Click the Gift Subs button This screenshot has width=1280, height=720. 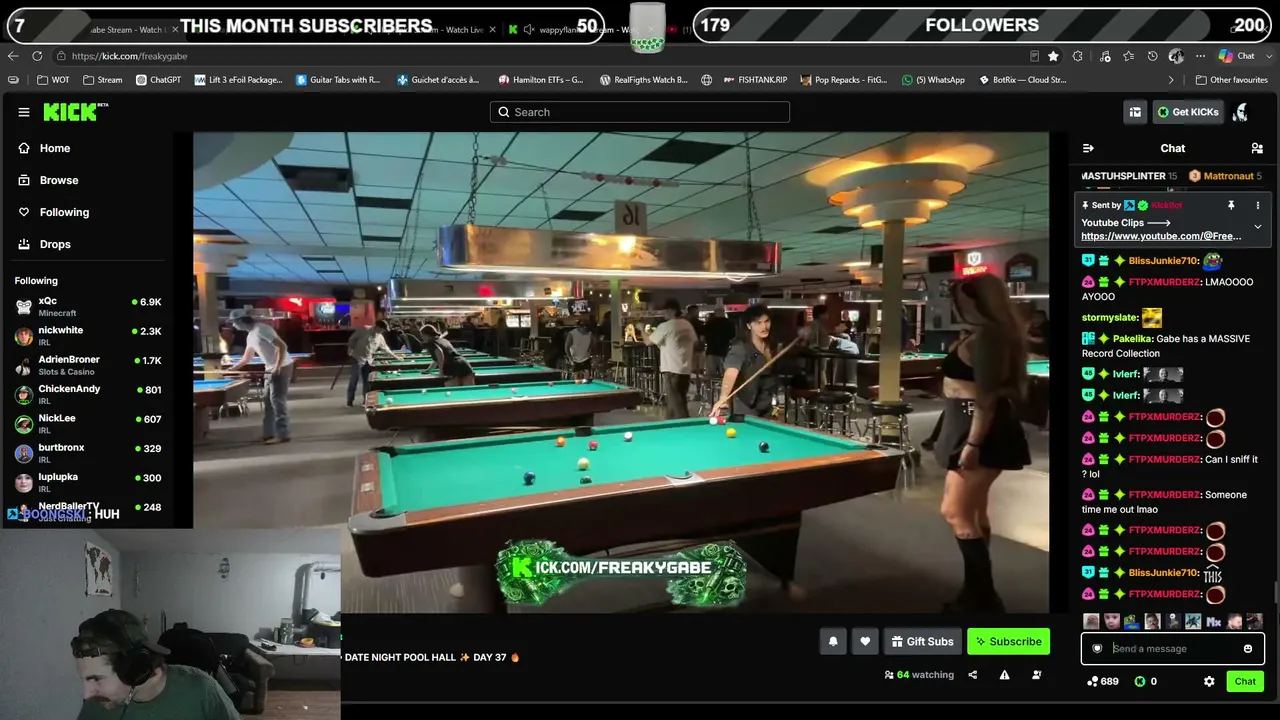pos(922,642)
